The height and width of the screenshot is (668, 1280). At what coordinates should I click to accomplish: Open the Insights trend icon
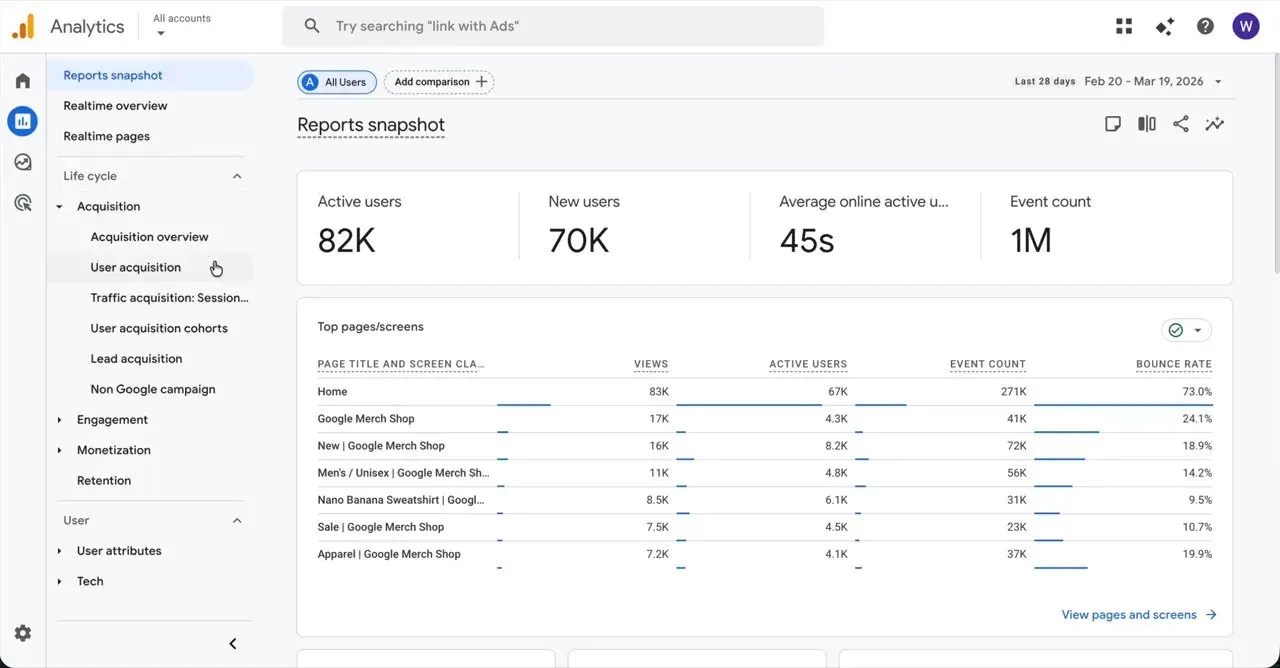click(1215, 124)
